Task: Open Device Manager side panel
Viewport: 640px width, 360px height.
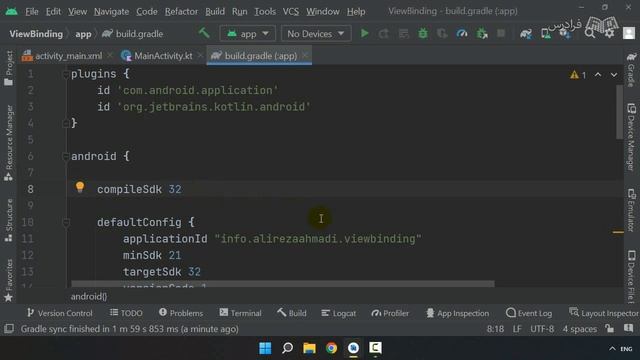Action: click(631, 137)
